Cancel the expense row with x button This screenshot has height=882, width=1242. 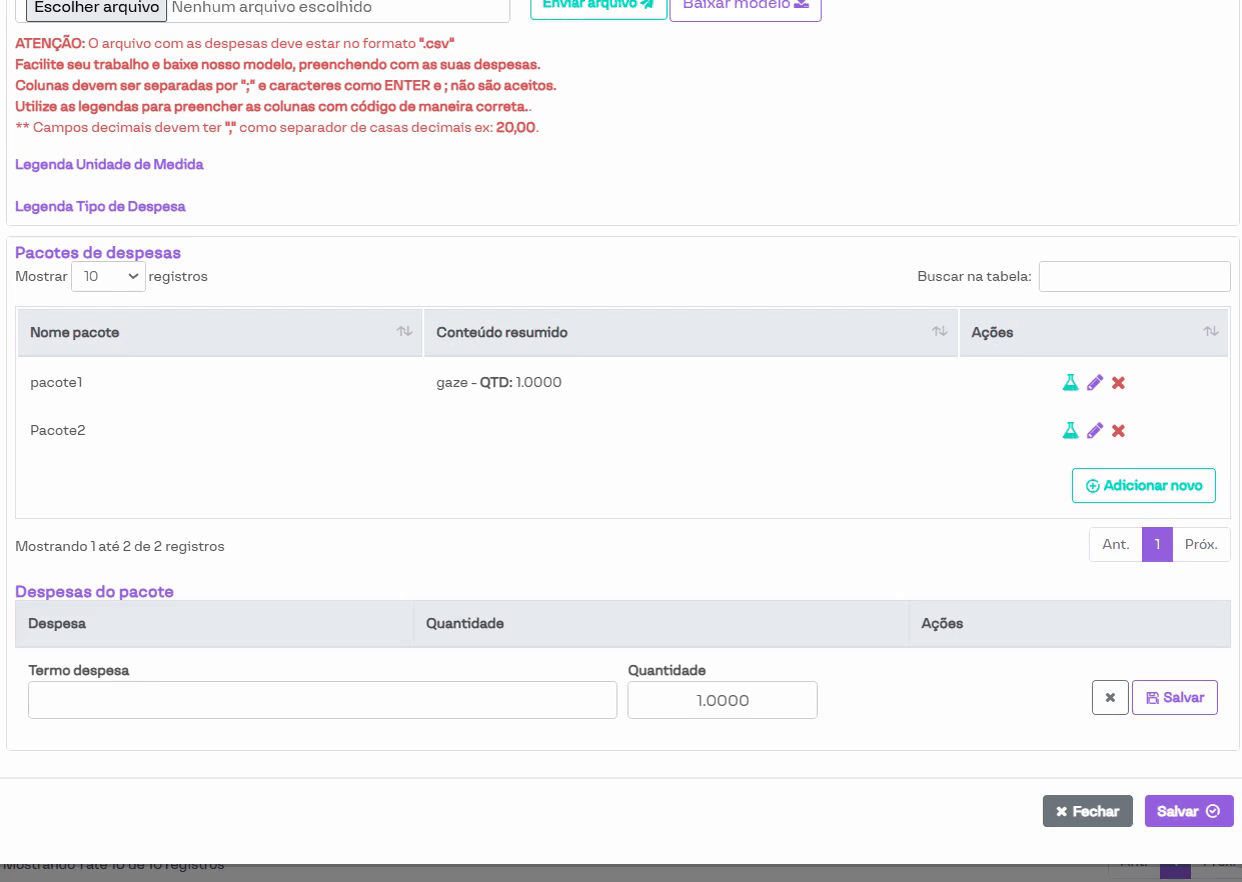click(x=1110, y=698)
